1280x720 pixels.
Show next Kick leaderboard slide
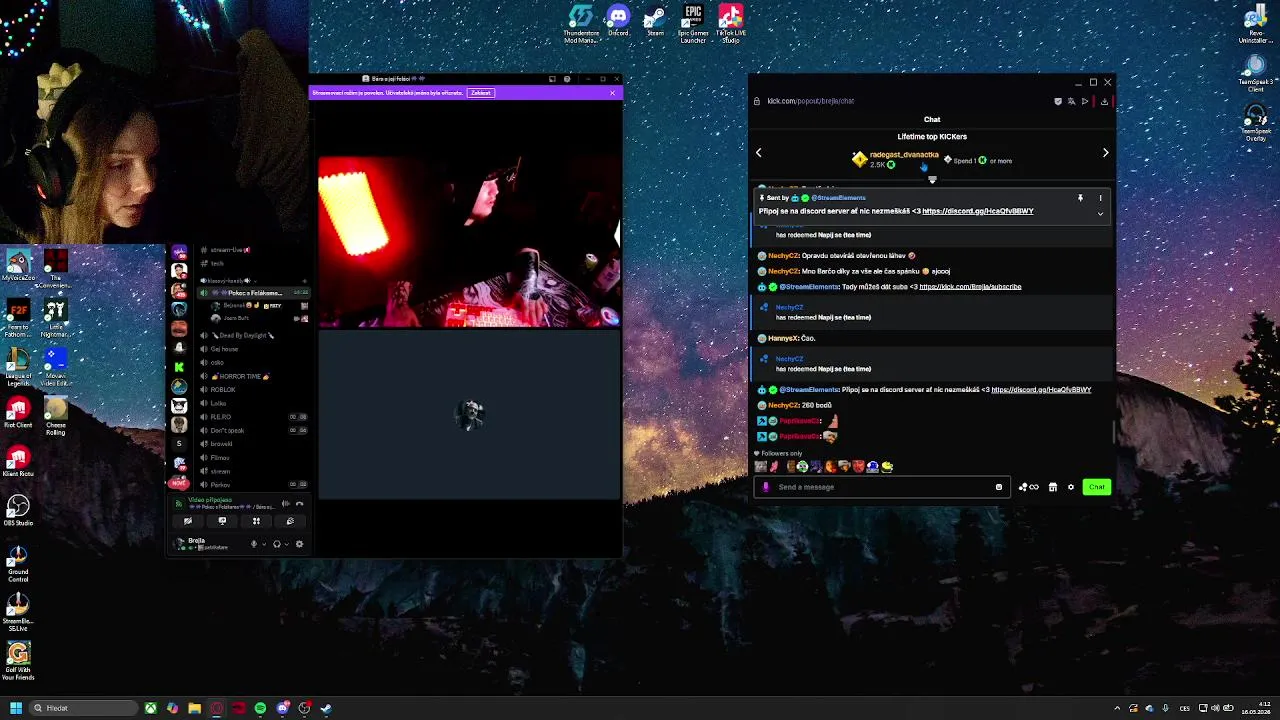(1105, 153)
